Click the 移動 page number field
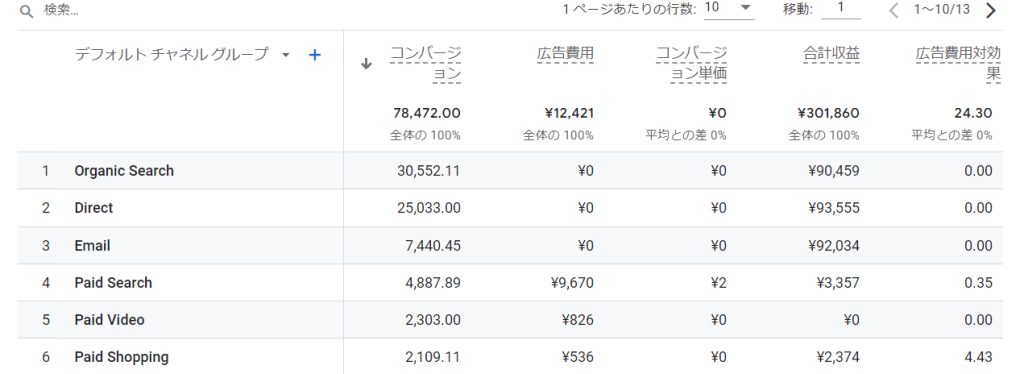The width and height of the screenshot is (1024, 374). coord(840,10)
